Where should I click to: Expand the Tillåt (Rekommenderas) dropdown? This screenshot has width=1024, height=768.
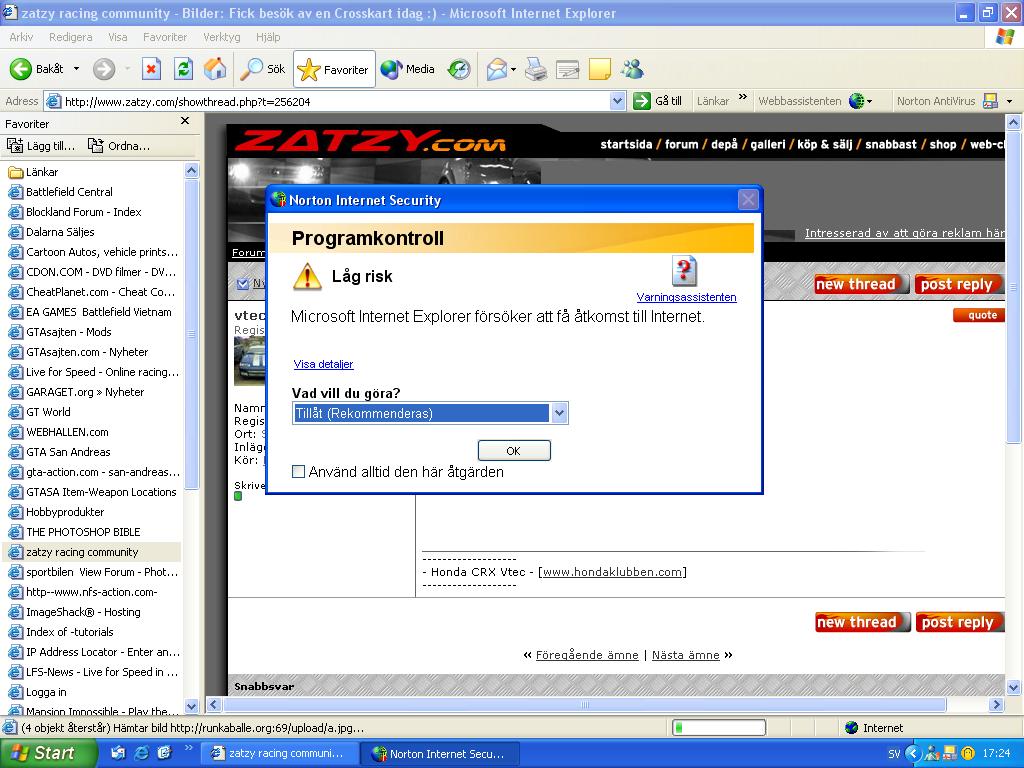[x=559, y=413]
